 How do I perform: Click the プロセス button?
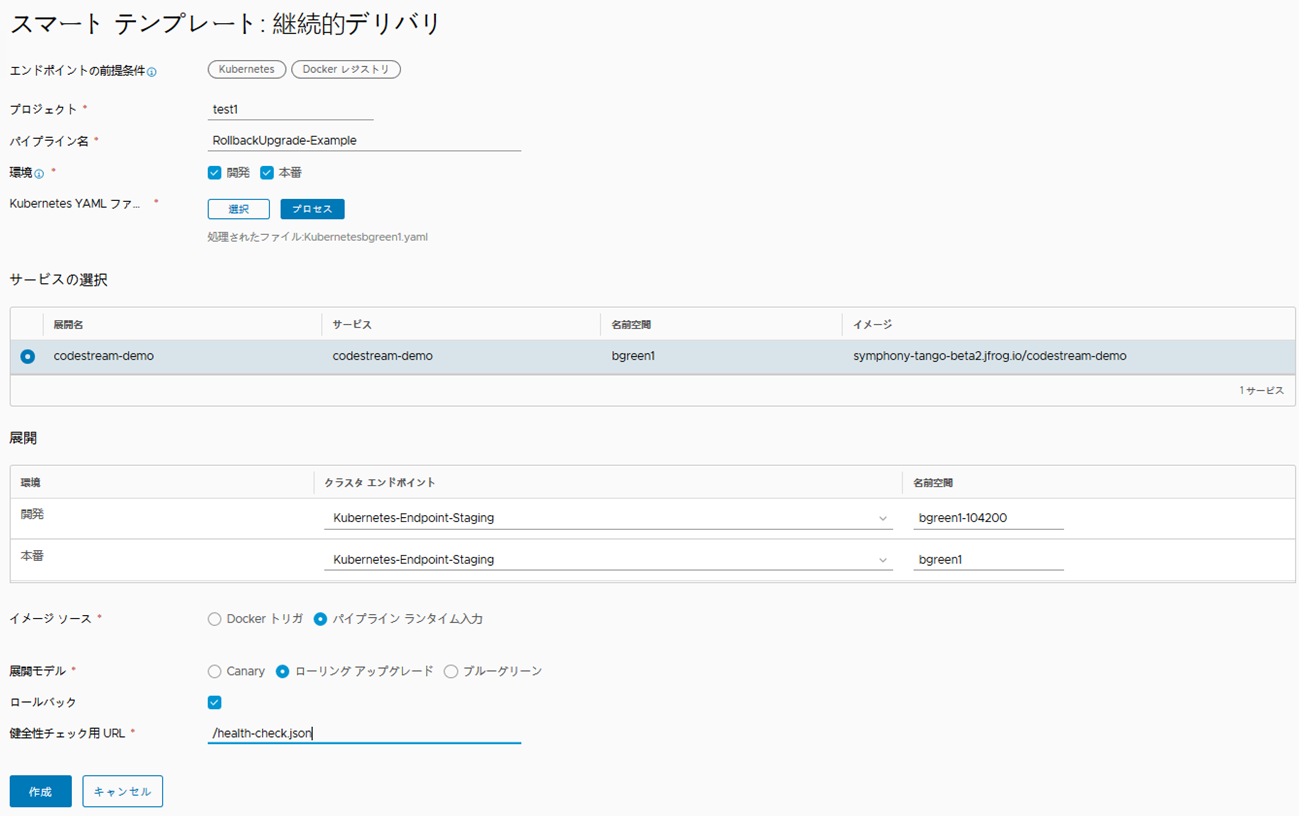(x=312, y=209)
